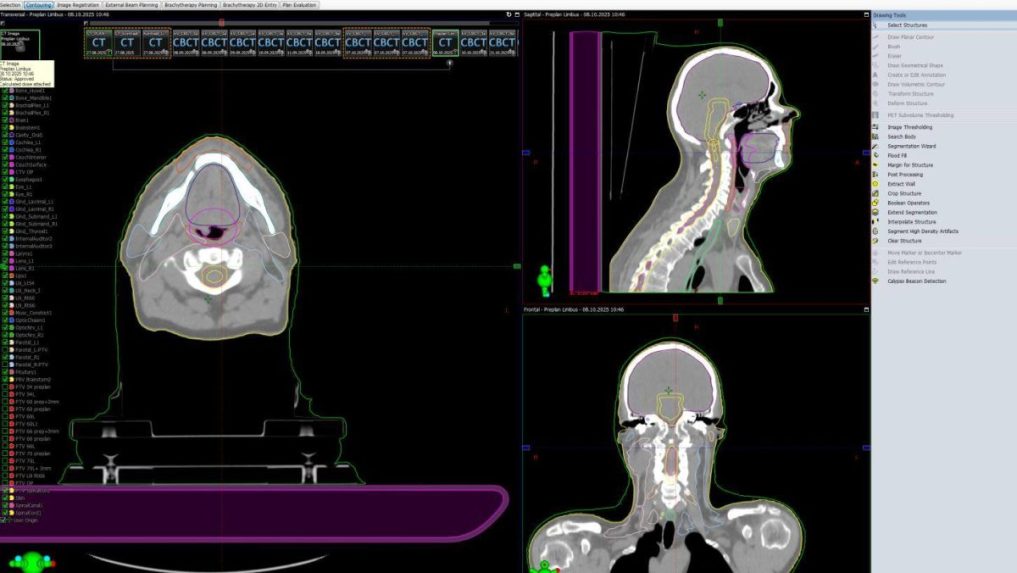Image resolution: width=1017 pixels, height=573 pixels.
Task: Open the Segmentation Wizard tool
Action: [x=911, y=146]
